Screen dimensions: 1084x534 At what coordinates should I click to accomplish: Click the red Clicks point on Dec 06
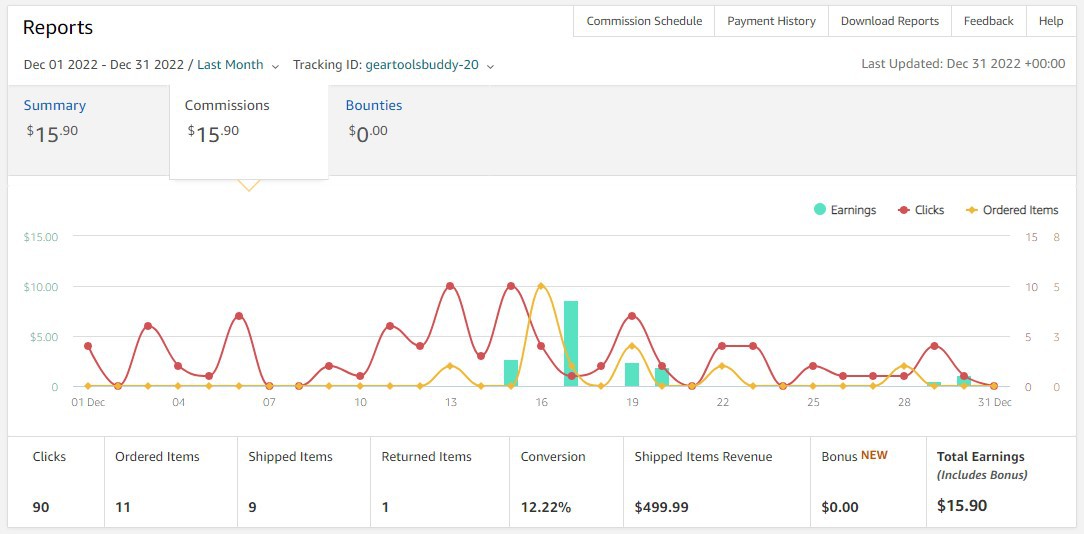(239, 316)
